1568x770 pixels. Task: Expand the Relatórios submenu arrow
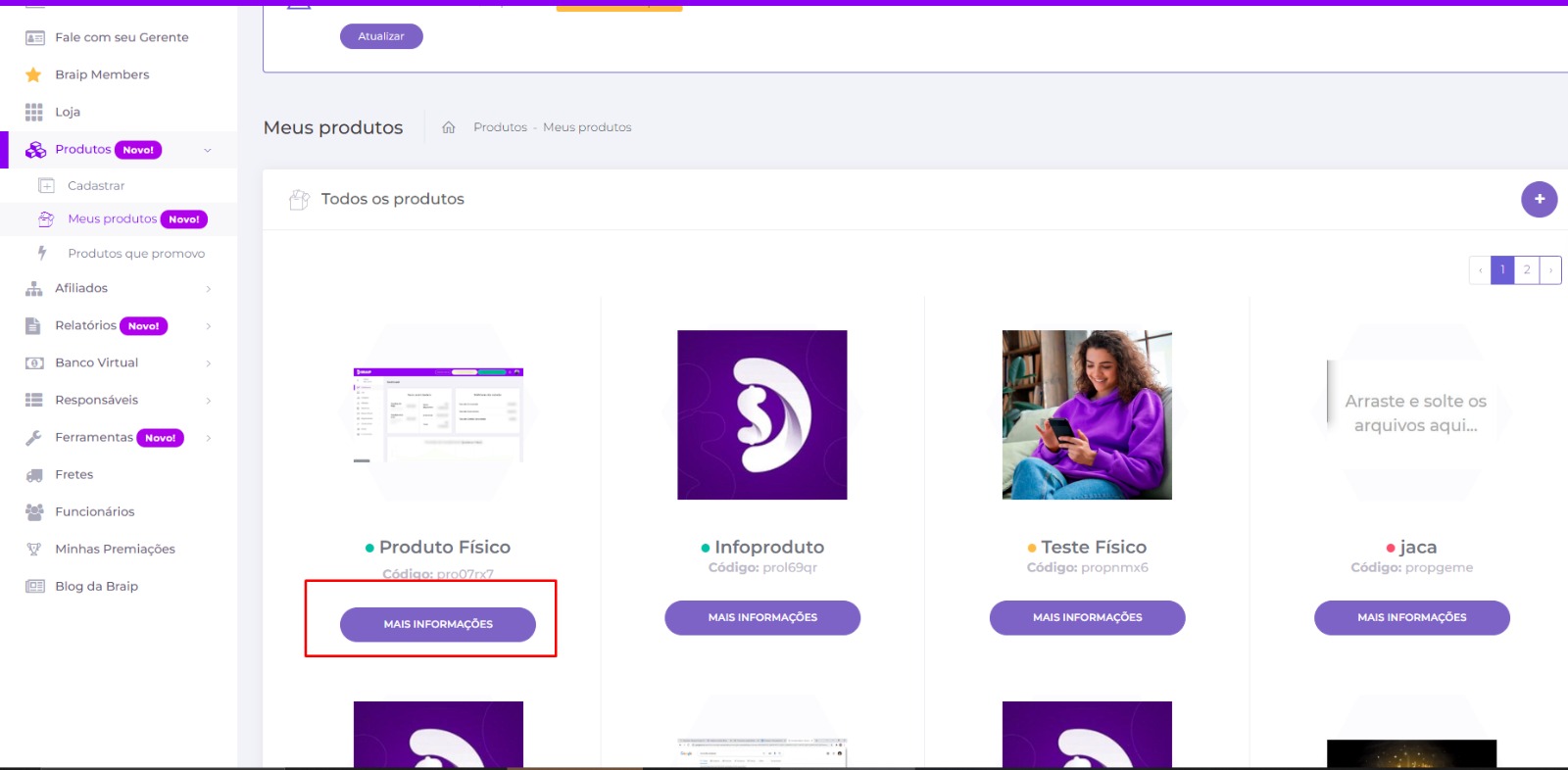(x=209, y=326)
